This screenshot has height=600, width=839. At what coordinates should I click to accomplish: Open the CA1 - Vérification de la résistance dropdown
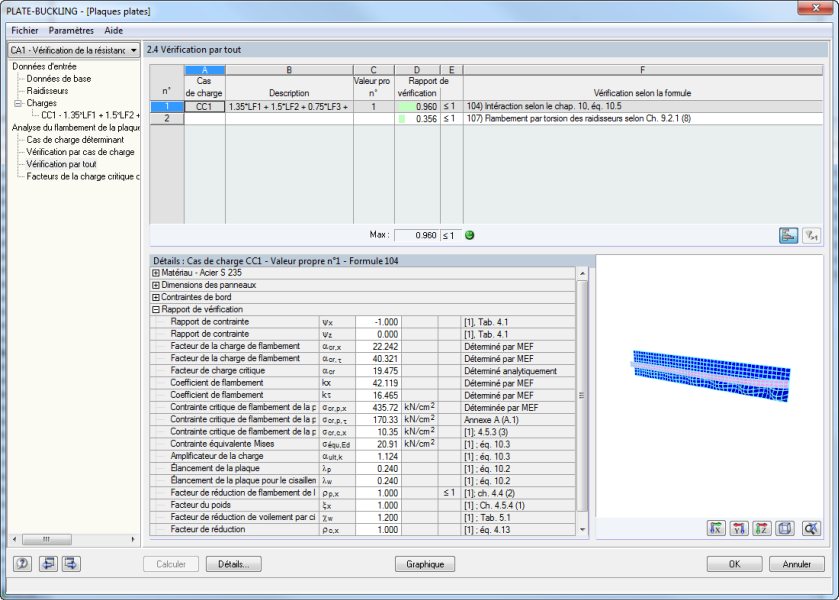(x=74, y=50)
